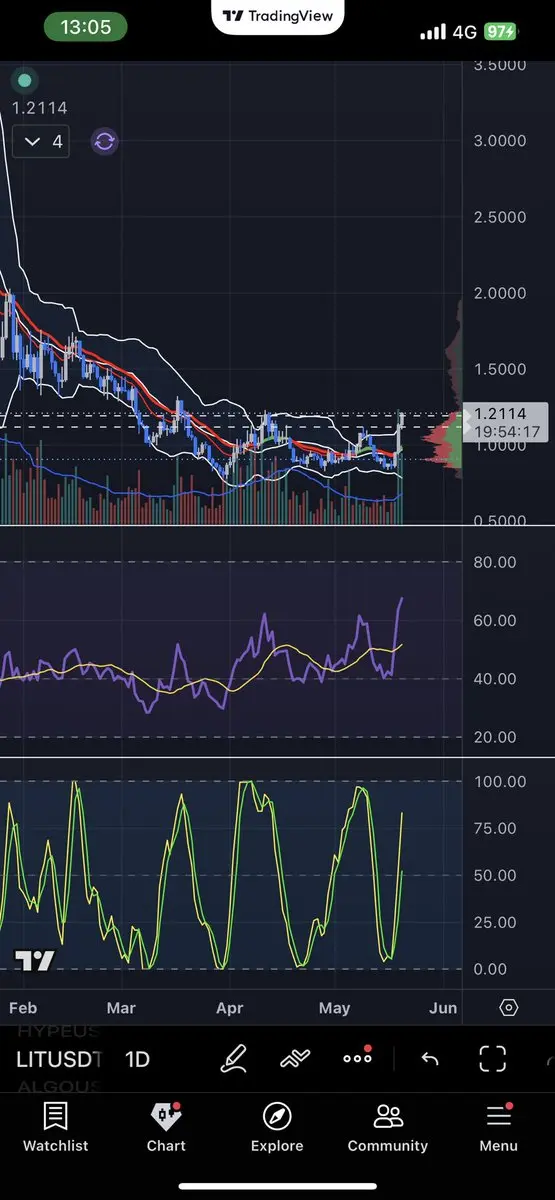555x1200 pixels.
Task: Tap the Apr date label
Action: 230,1007
